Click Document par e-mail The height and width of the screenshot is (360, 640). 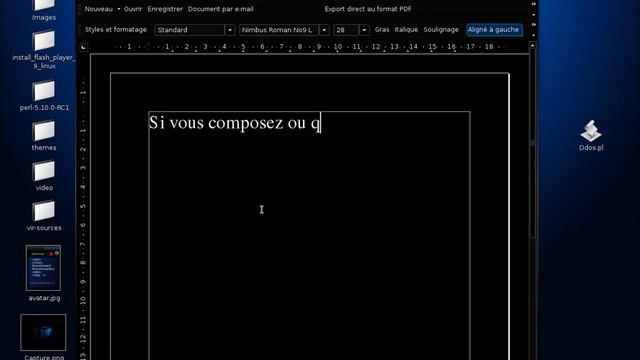220,9
